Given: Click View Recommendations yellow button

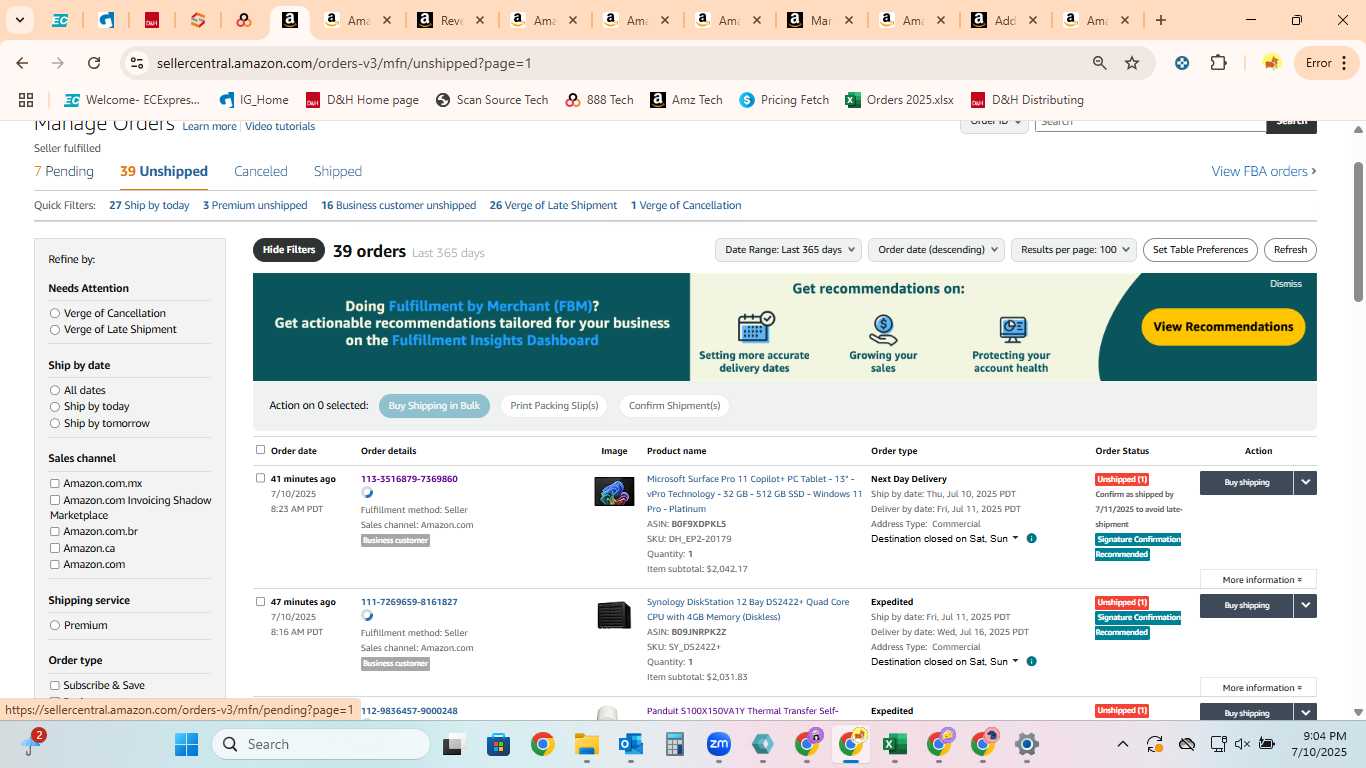Looking at the screenshot, I should coord(1223,326).
